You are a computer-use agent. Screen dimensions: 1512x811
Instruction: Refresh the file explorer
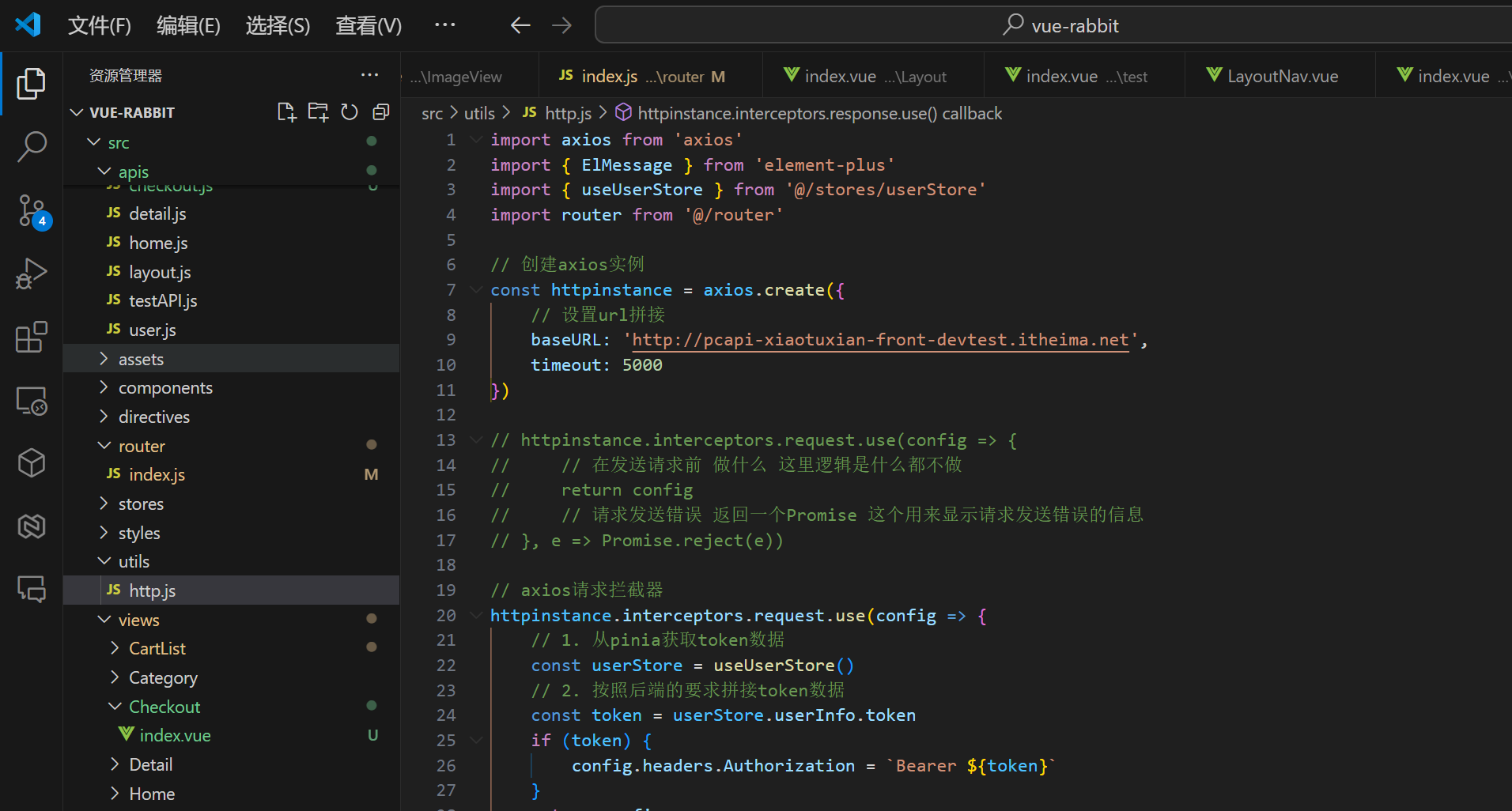tap(350, 112)
